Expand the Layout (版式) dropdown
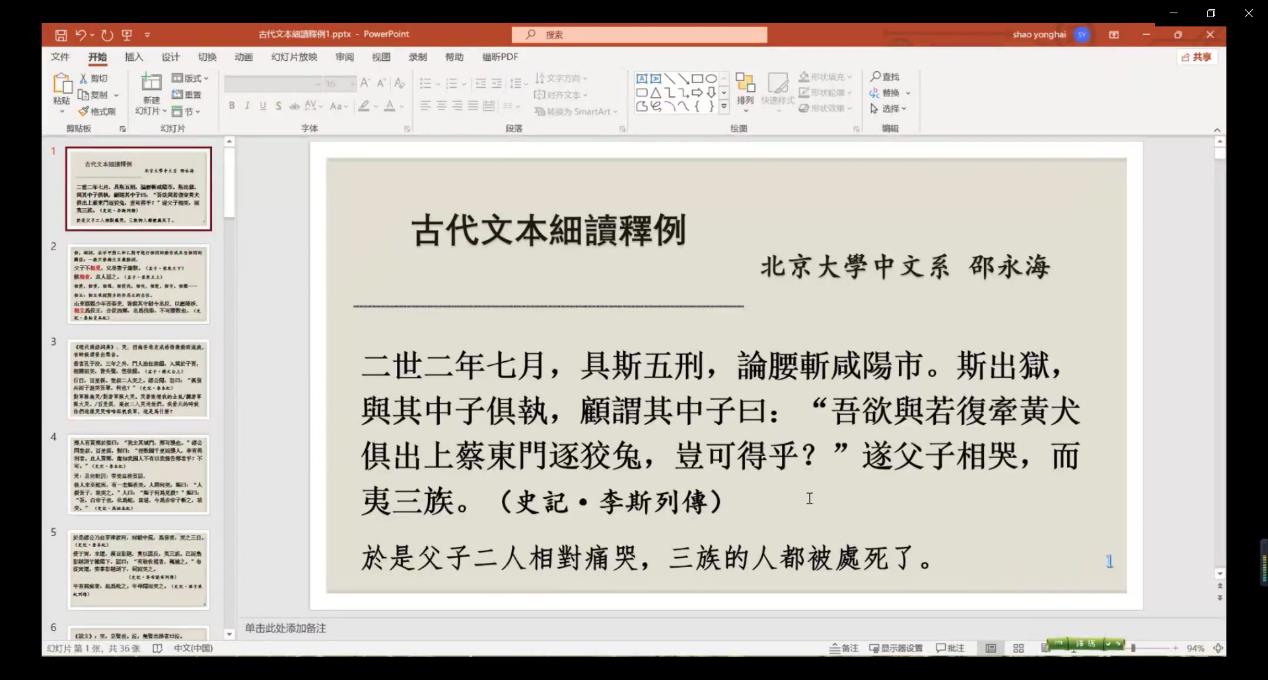The width and height of the screenshot is (1268, 680). tap(187, 78)
